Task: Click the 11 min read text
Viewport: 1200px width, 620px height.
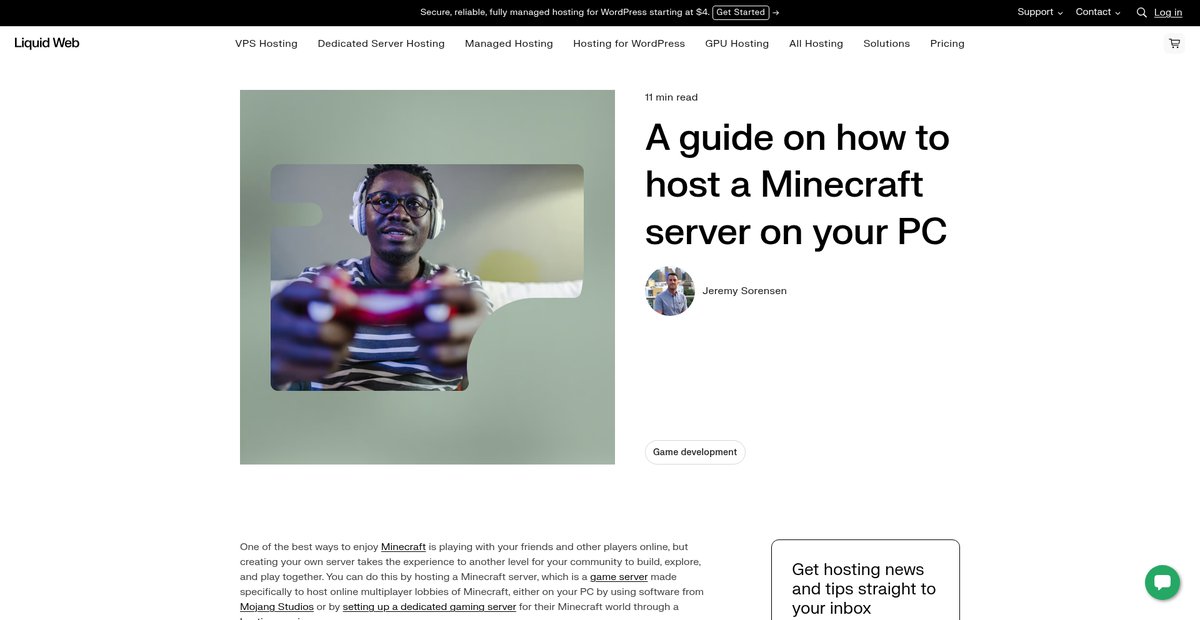Action: click(x=671, y=97)
